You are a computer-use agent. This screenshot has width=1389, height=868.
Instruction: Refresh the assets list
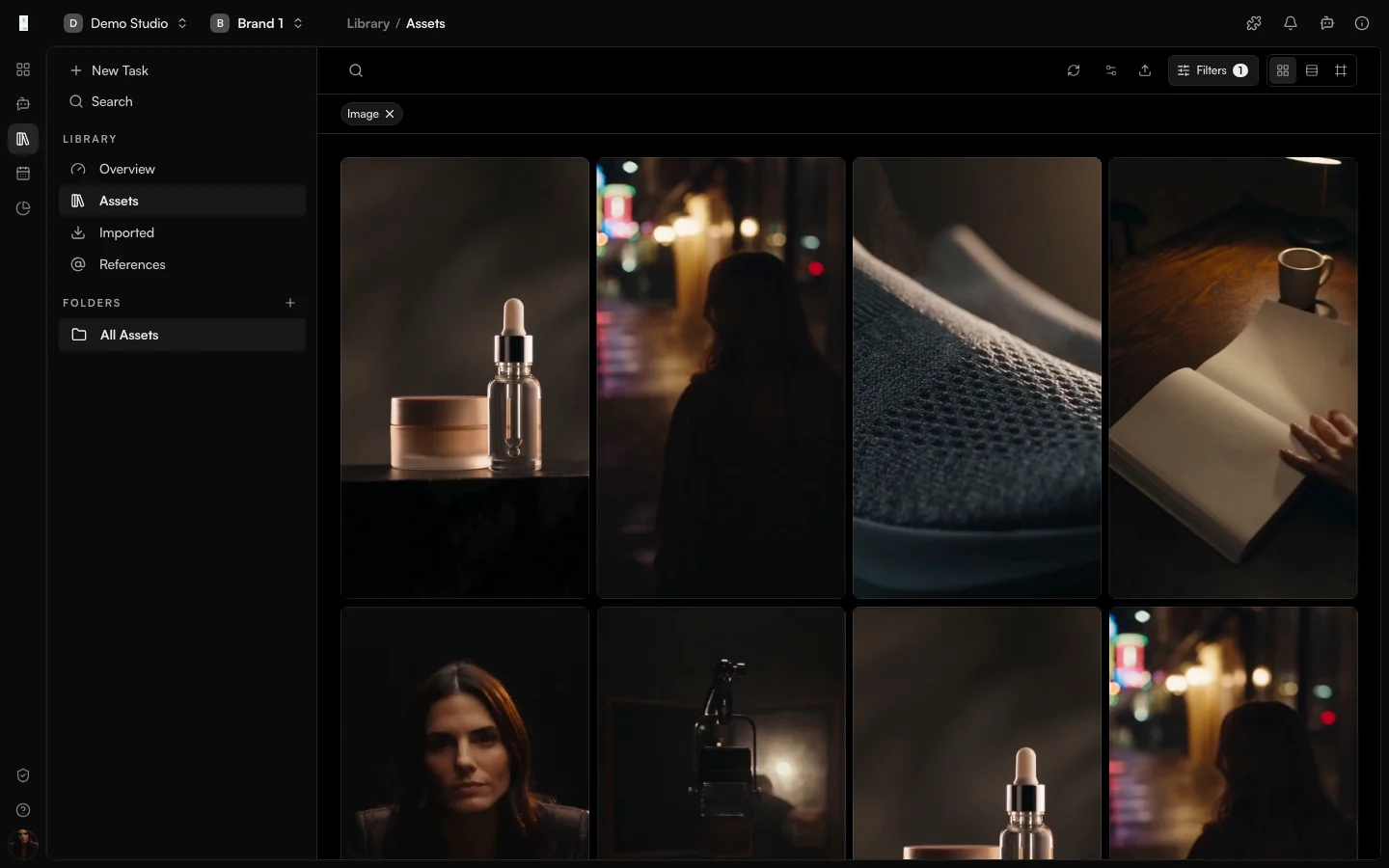[x=1074, y=70]
